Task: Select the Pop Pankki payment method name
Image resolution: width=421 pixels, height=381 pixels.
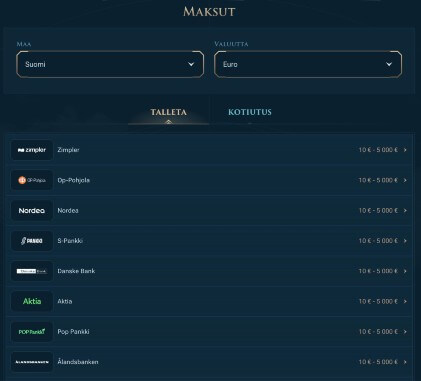Action: tap(73, 332)
